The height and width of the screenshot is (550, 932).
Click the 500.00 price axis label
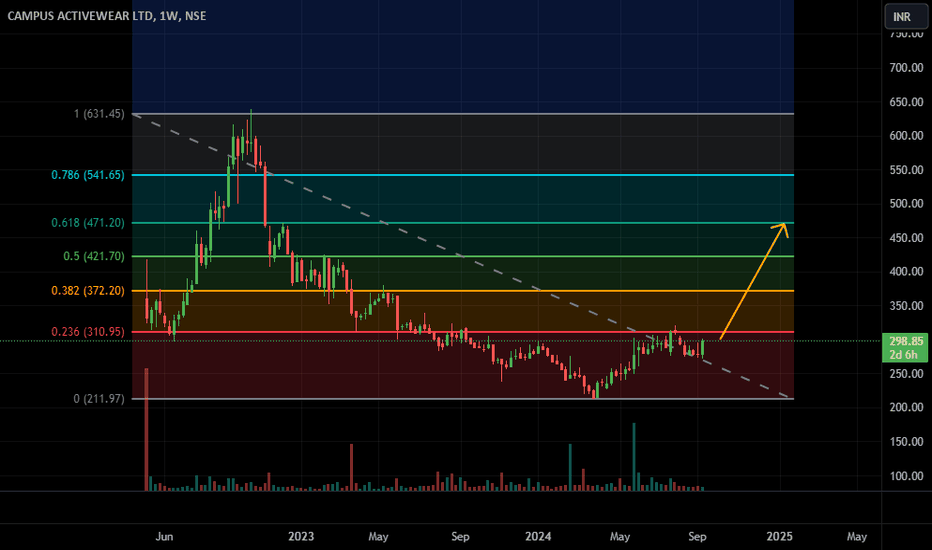click(906, 204)
